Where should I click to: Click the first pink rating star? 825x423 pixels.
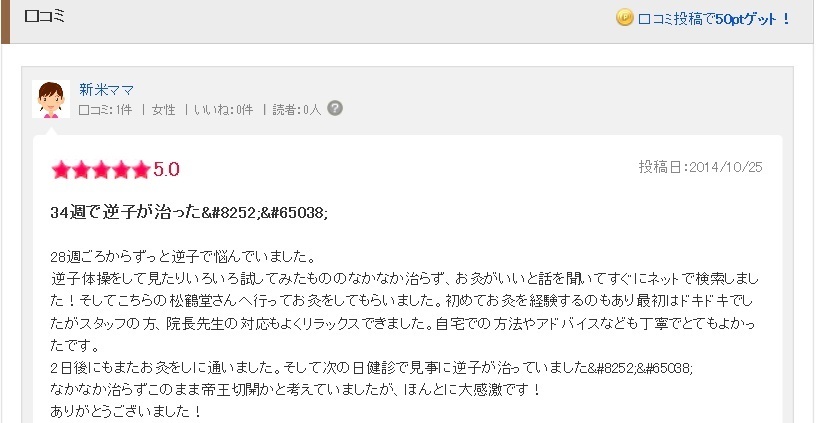61,170
